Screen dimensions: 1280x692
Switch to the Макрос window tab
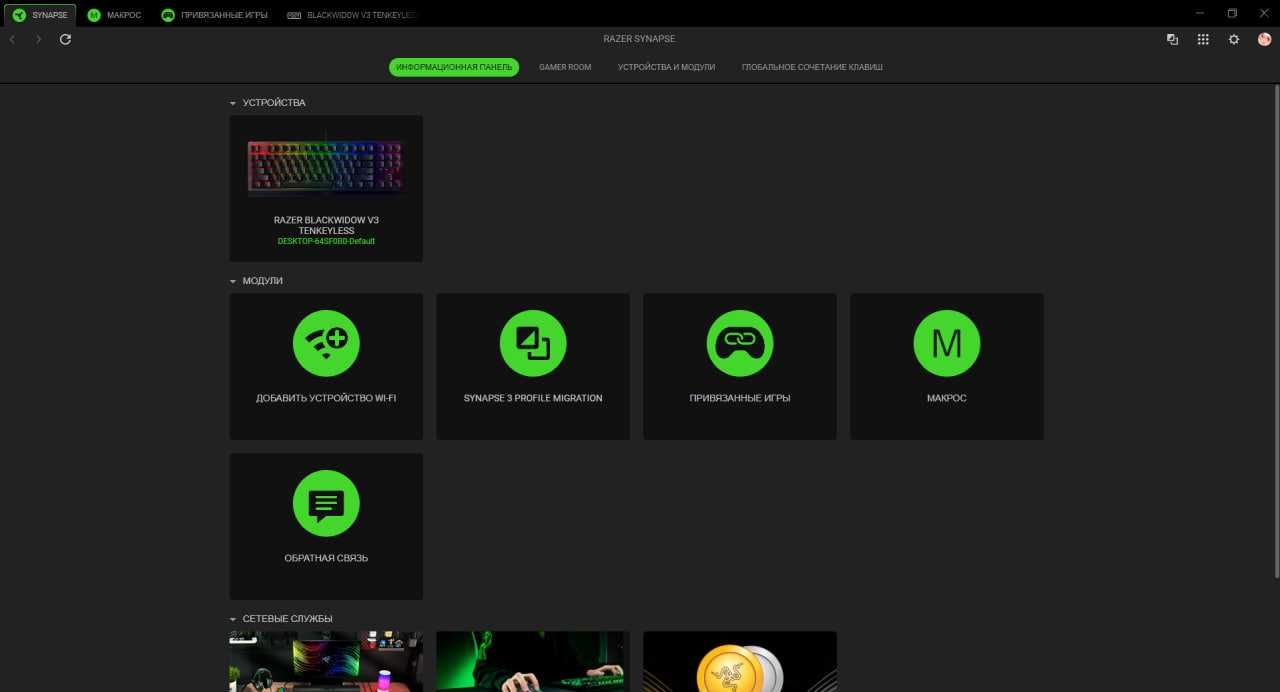[x=114, y=15]
